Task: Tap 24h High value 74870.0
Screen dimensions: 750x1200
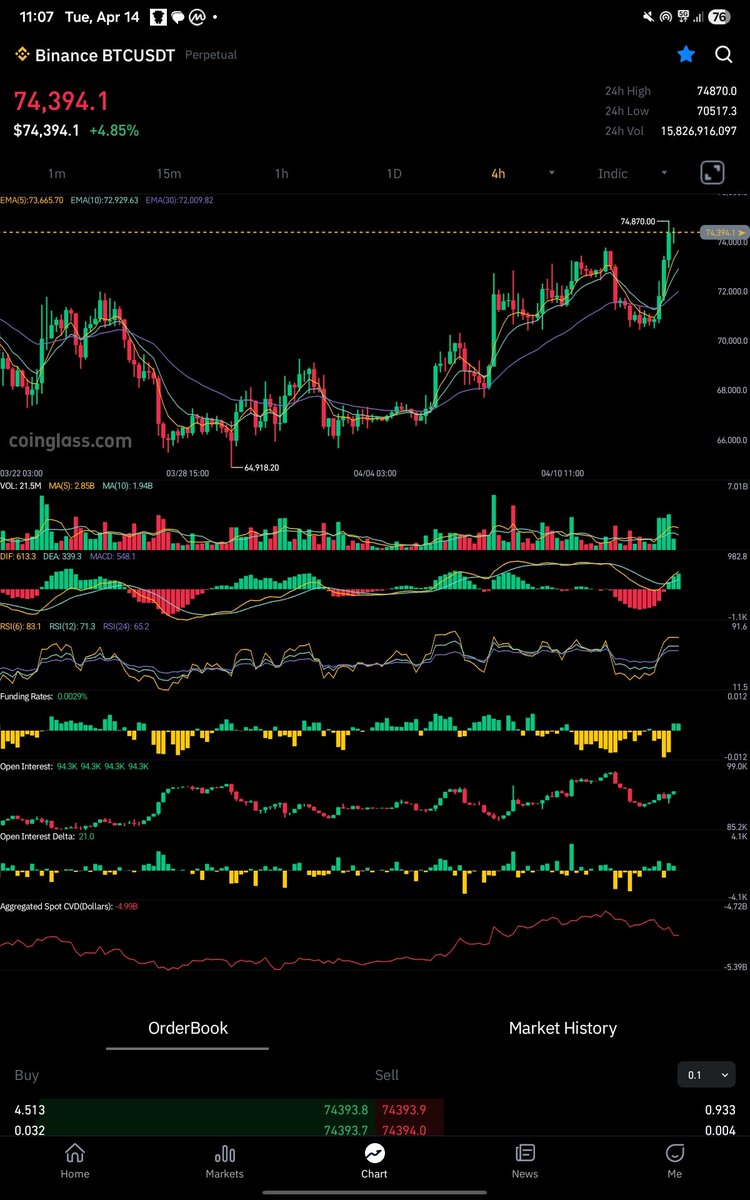Action: [717, 91]
